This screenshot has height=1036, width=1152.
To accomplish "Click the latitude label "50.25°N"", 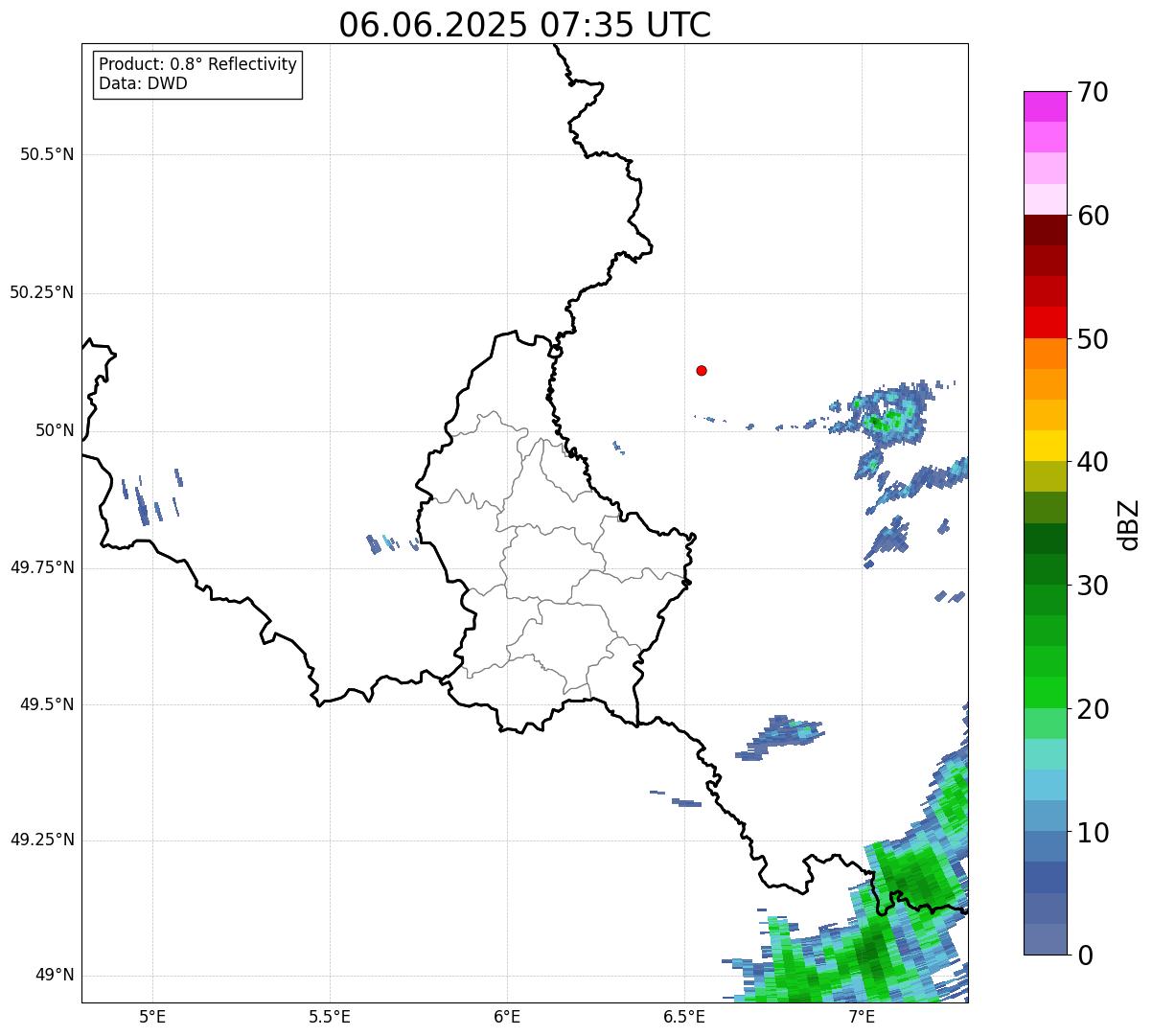I will click(42, 292).
